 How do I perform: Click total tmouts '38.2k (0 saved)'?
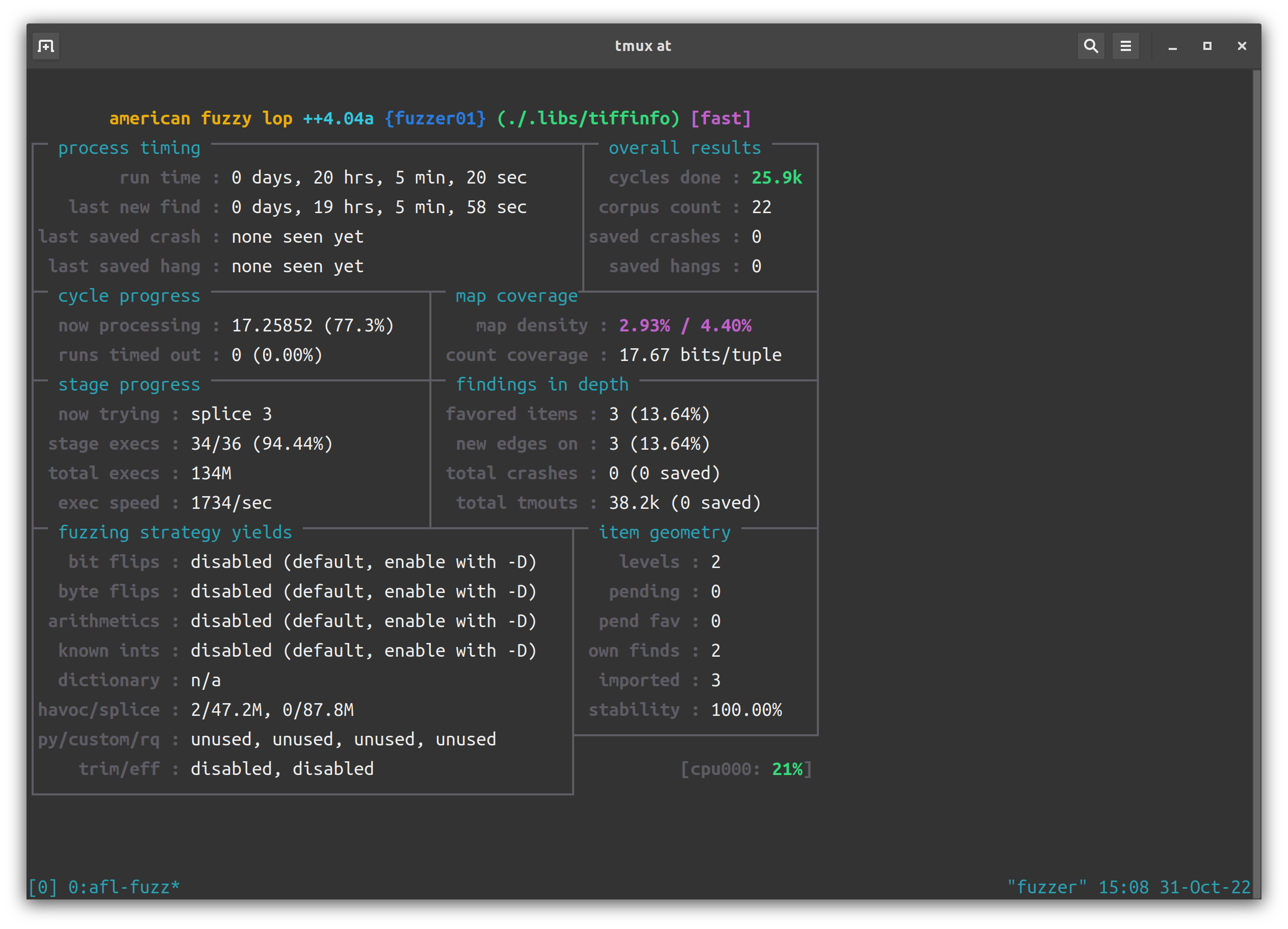tap(684, 503)
